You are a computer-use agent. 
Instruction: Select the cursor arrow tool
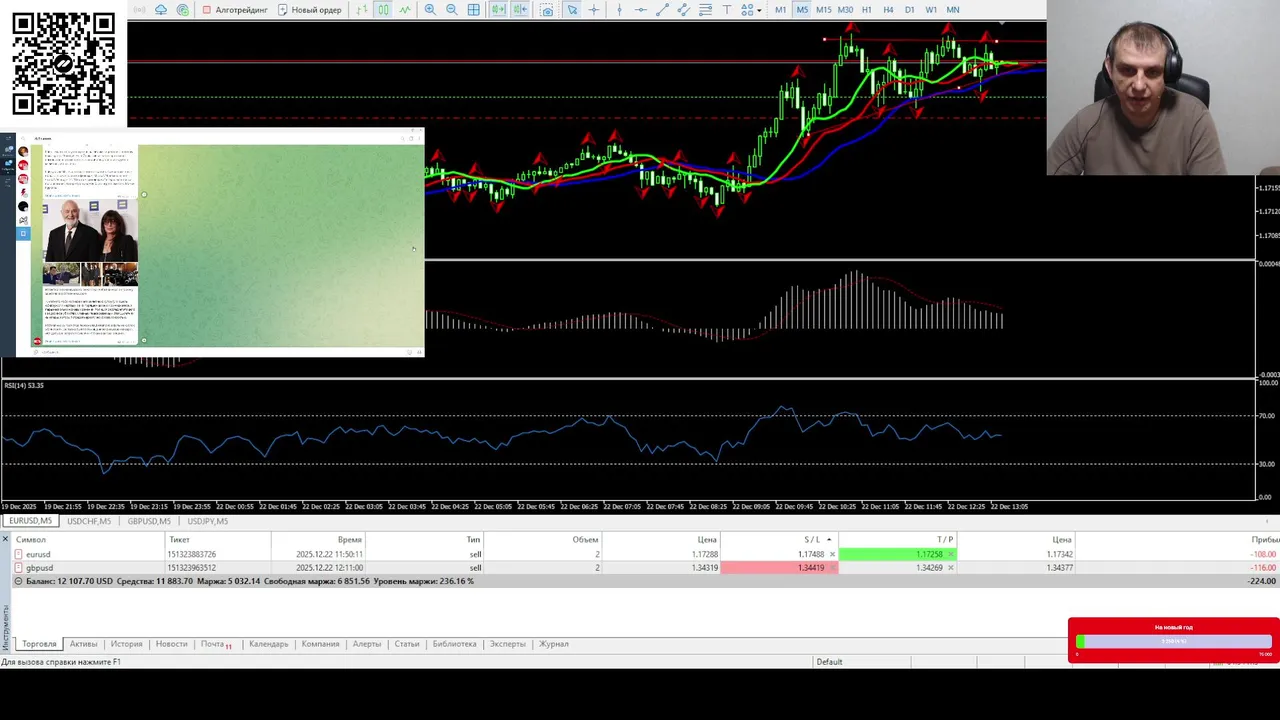[572, 9]
